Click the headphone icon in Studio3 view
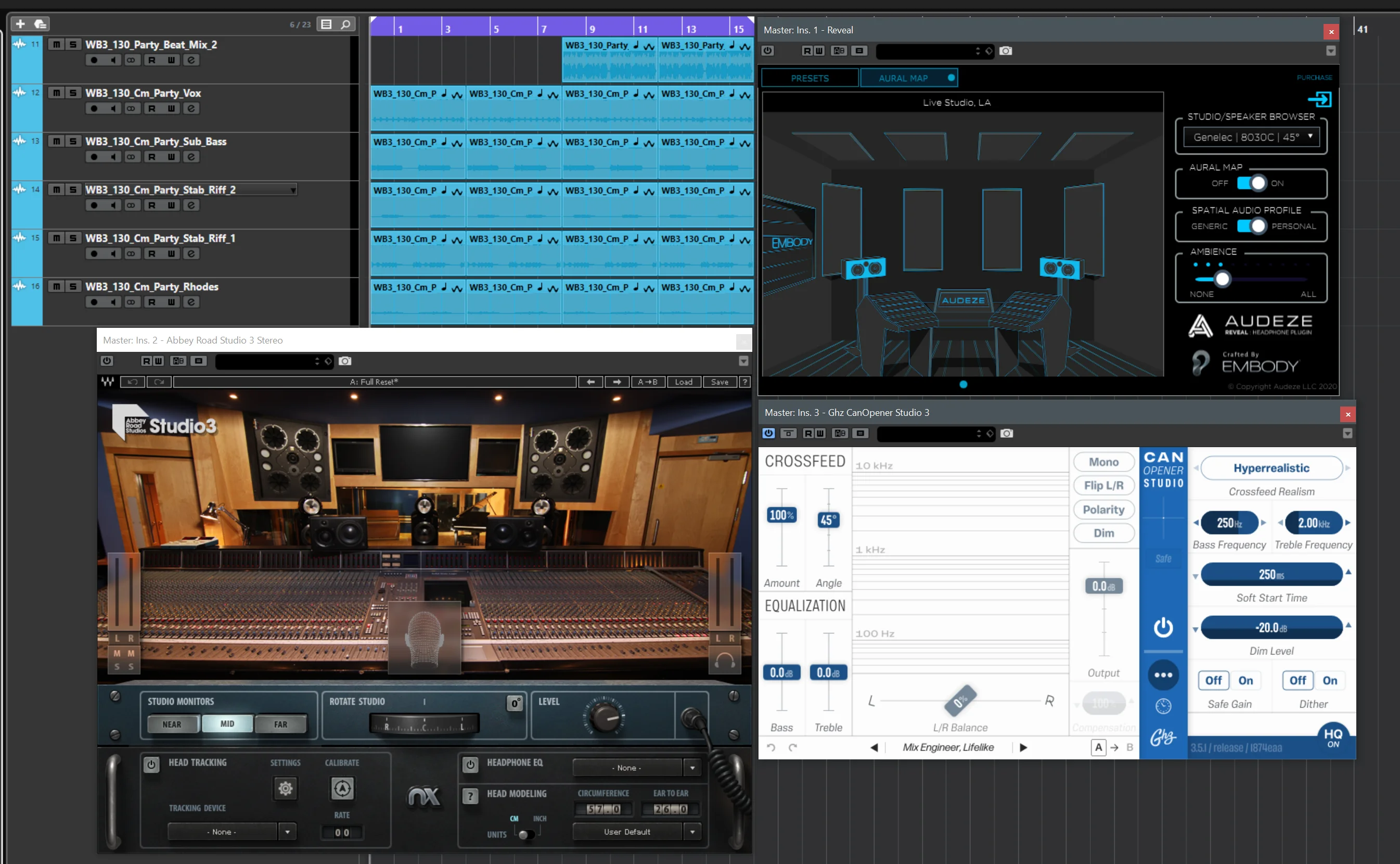 724,660
